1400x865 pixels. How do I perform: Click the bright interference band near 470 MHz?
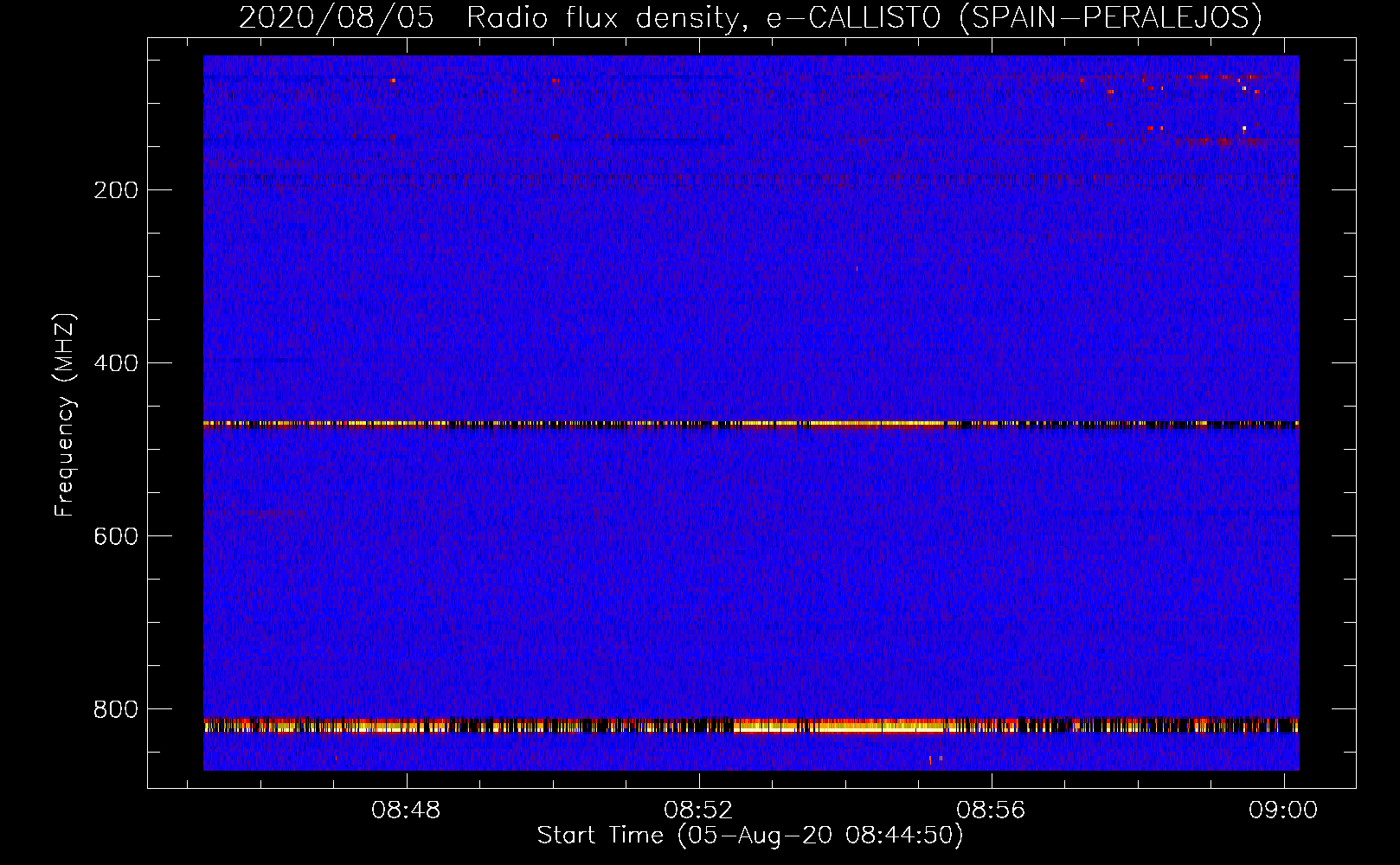(751, 425)
